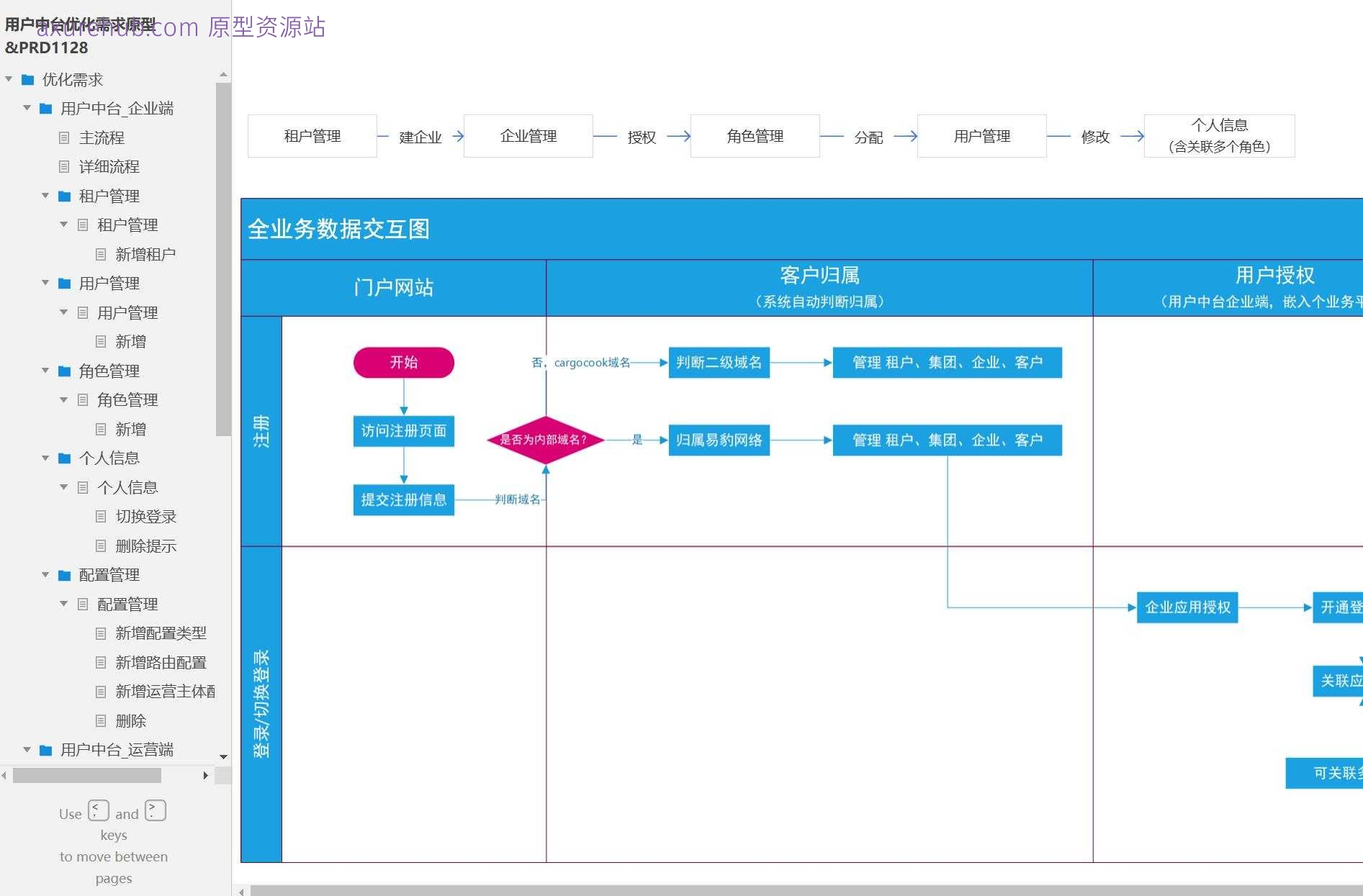
Task: Collapse the 用户中台_企业端 folder arrow
Action: click(27, 108)
